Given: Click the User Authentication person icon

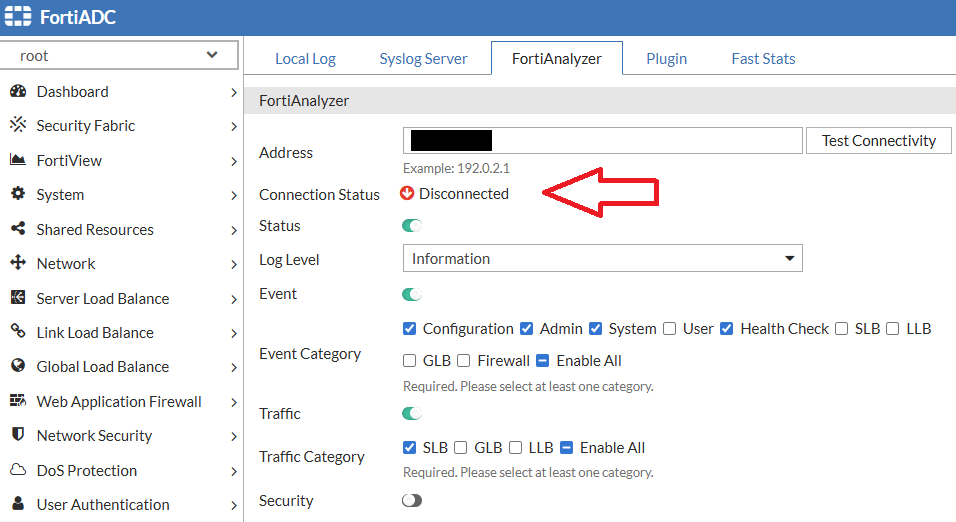Looking at the screenshot, I should click(18, 504).
